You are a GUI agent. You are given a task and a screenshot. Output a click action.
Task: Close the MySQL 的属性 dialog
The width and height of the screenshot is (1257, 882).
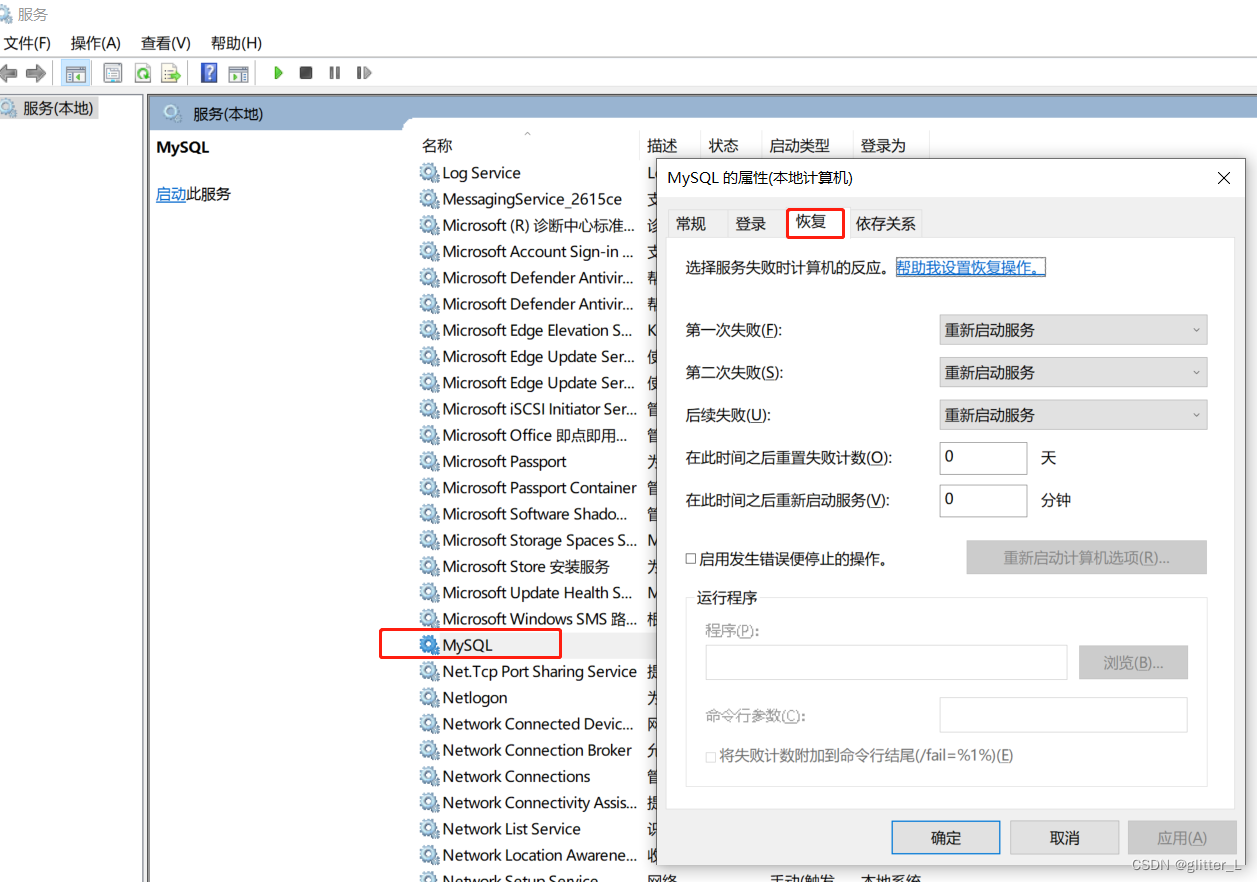tap(1223, 178)
